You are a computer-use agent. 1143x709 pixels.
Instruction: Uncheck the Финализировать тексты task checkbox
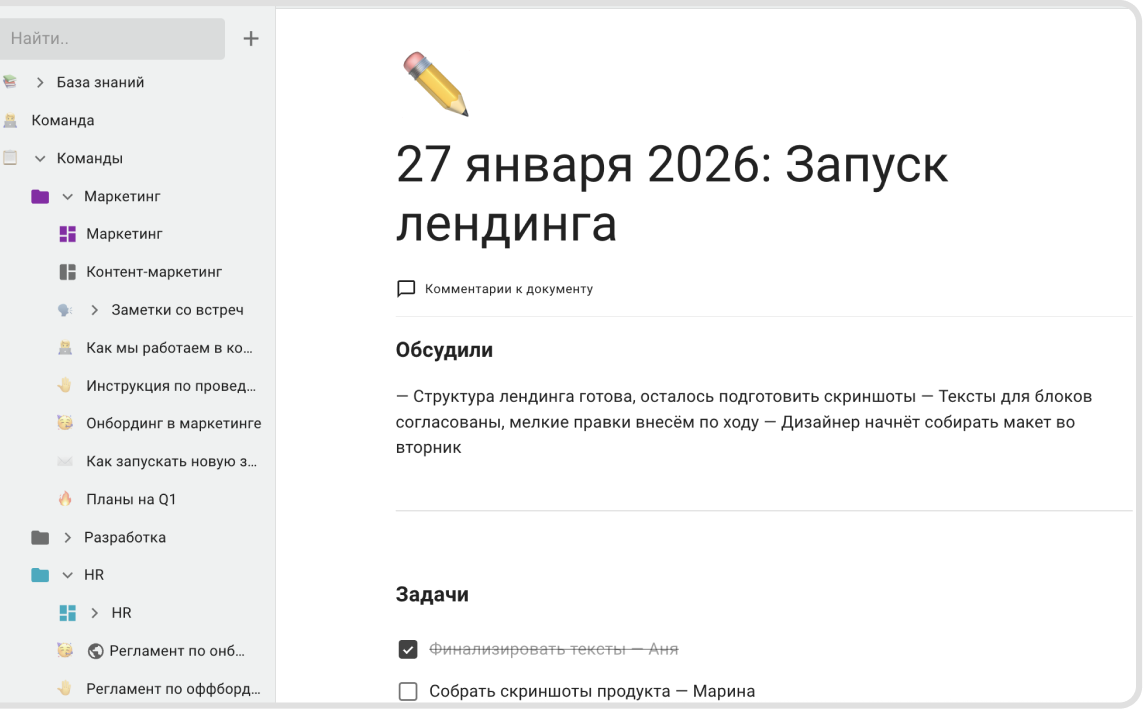pos(408,650)
